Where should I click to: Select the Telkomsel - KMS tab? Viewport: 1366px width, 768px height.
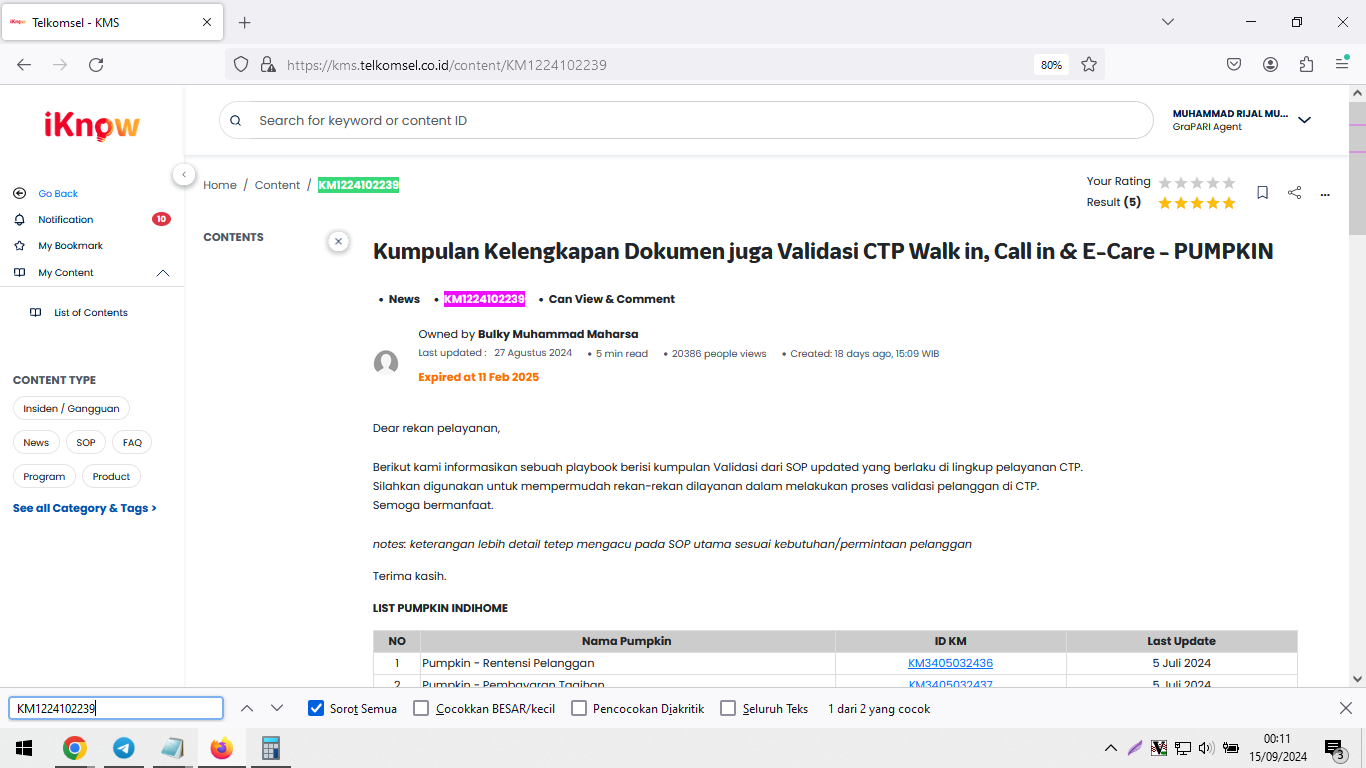click(113, 22)
